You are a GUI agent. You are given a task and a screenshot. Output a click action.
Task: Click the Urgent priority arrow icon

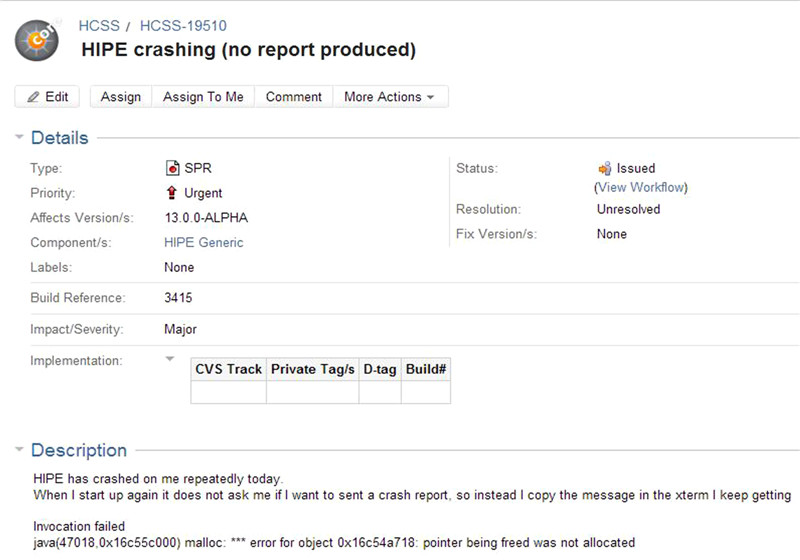pyautogui.click(x=172, y=193)
